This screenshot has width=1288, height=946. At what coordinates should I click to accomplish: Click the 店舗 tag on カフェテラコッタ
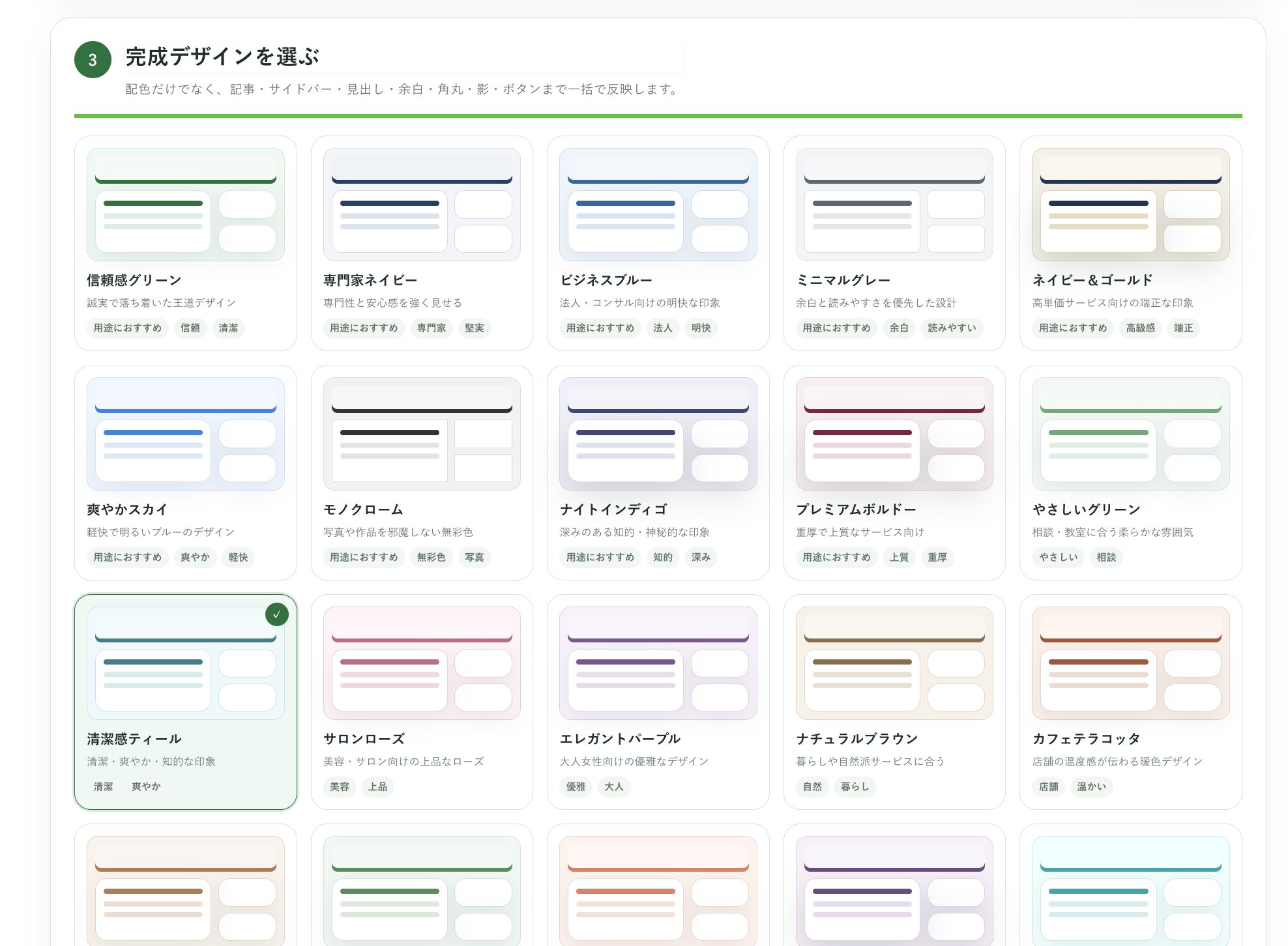(1049, 786)
